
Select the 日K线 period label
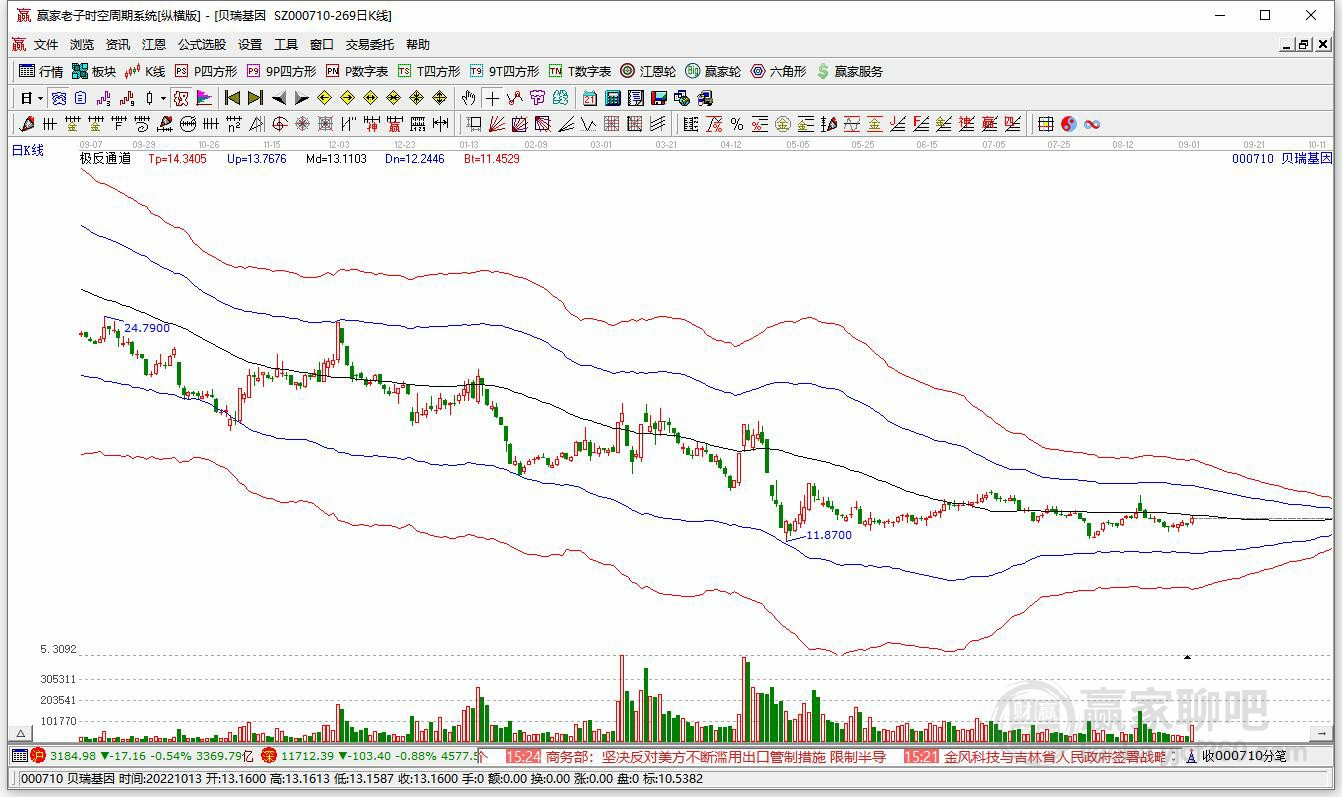pos(28,150)
